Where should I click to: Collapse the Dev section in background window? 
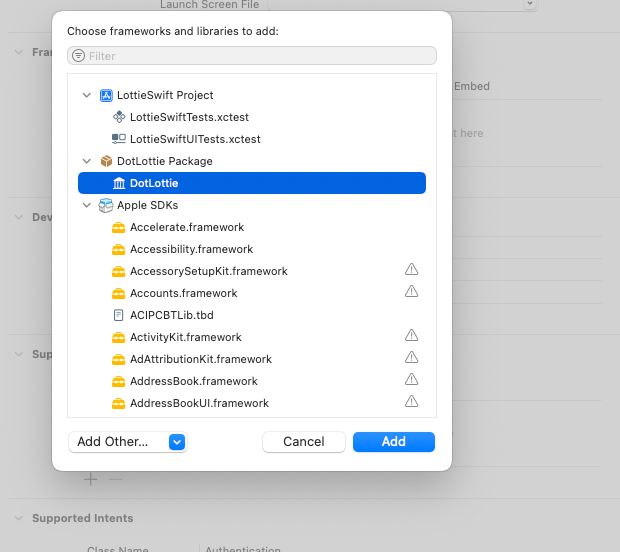(19, 217)
